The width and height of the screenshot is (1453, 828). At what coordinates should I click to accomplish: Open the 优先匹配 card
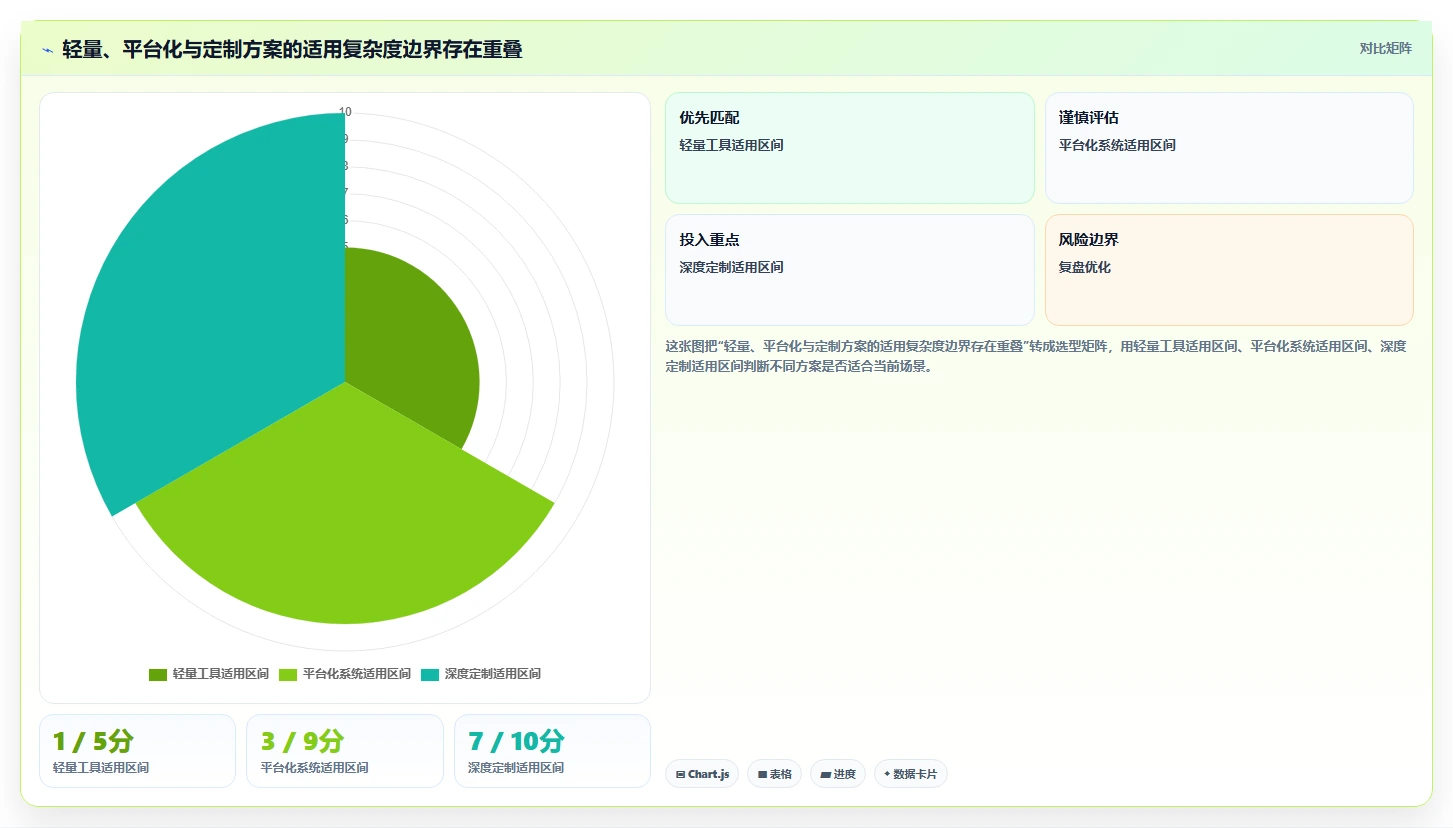(x=849, y=148)
